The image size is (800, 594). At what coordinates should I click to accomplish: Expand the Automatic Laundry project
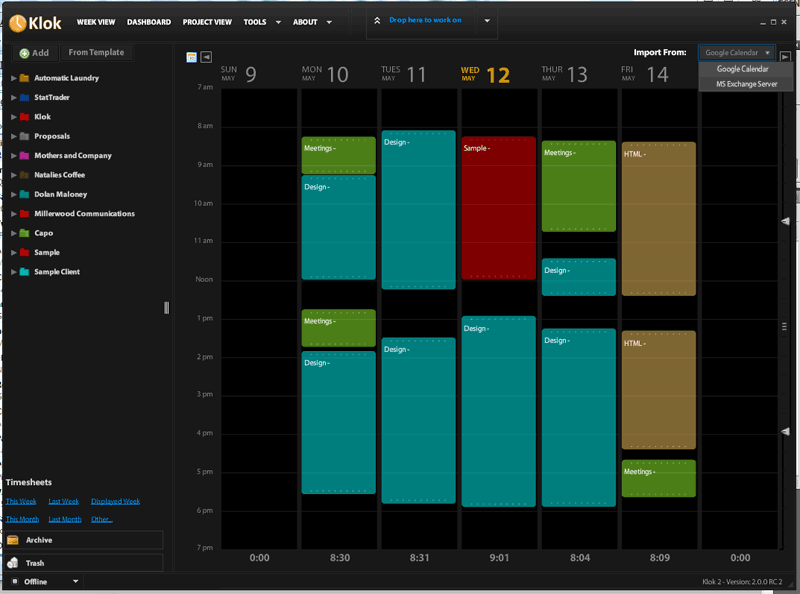pos(13,78)
